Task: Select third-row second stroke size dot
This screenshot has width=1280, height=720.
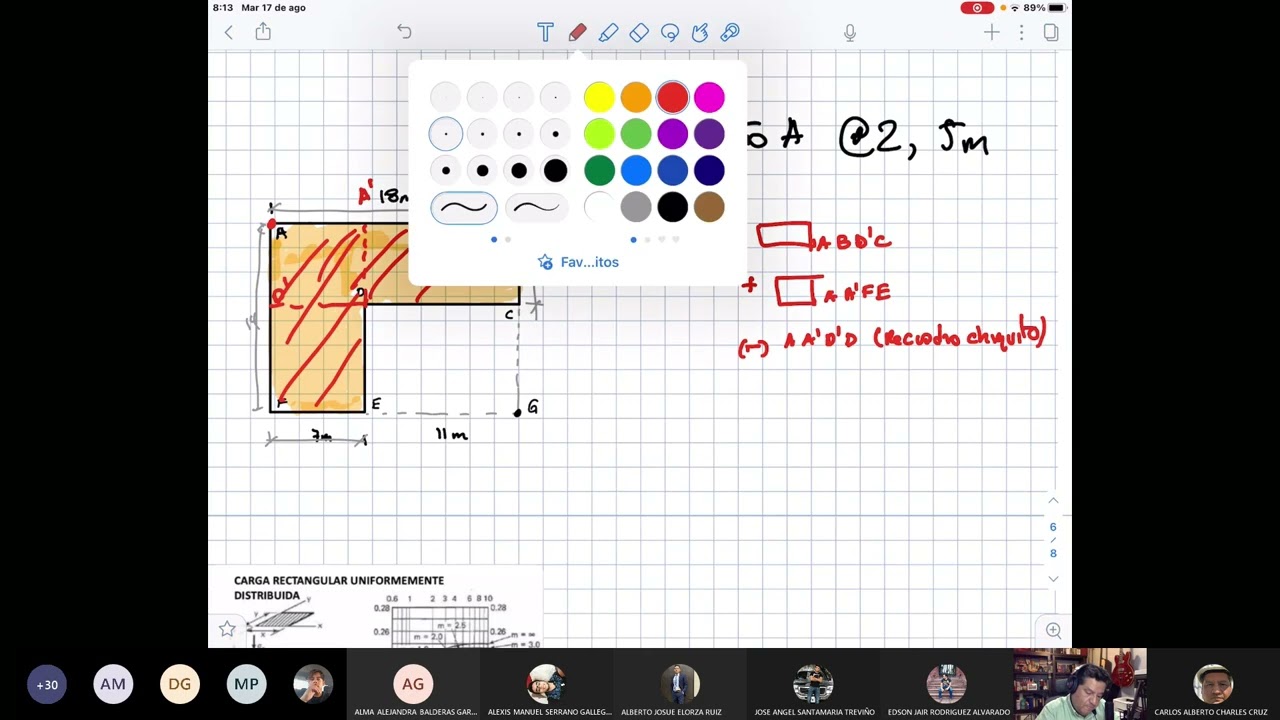Action: 482,170
